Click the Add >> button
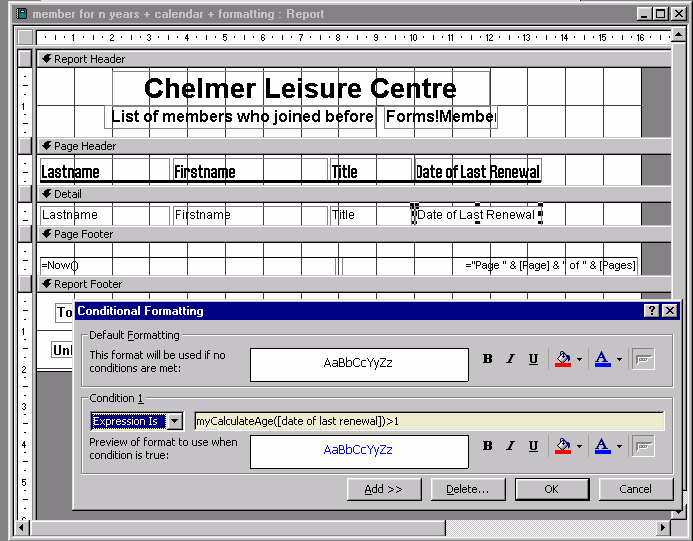The width and height of the screenshot is (693, 541). (384, 489)
